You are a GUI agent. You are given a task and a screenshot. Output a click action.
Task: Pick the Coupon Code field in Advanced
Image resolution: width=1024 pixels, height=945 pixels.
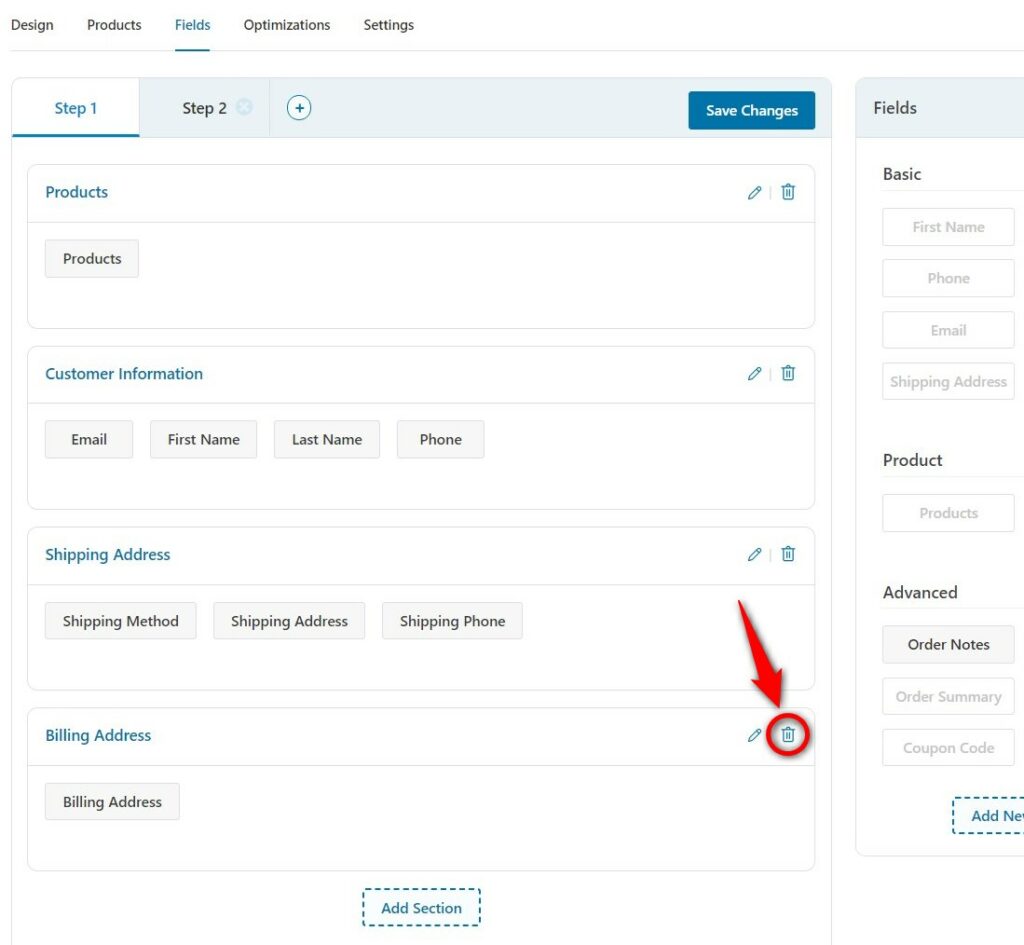[948, 748]
